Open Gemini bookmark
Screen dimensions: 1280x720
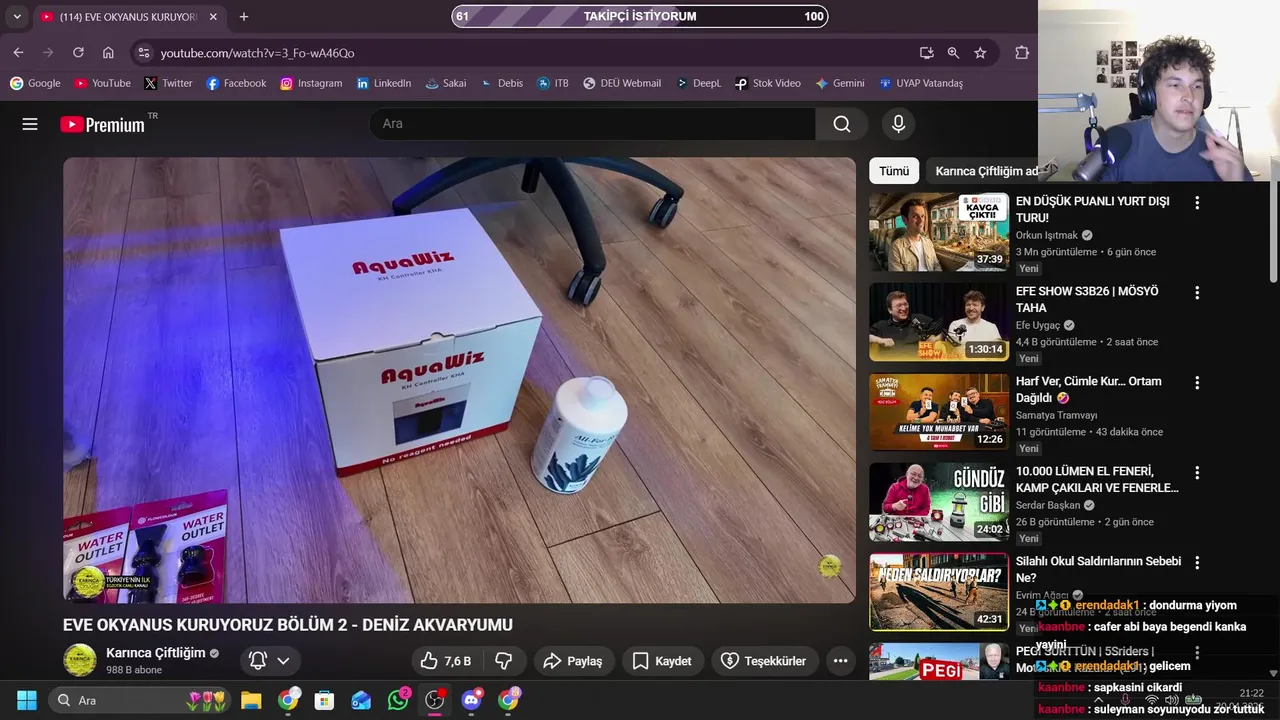[840, 83]
